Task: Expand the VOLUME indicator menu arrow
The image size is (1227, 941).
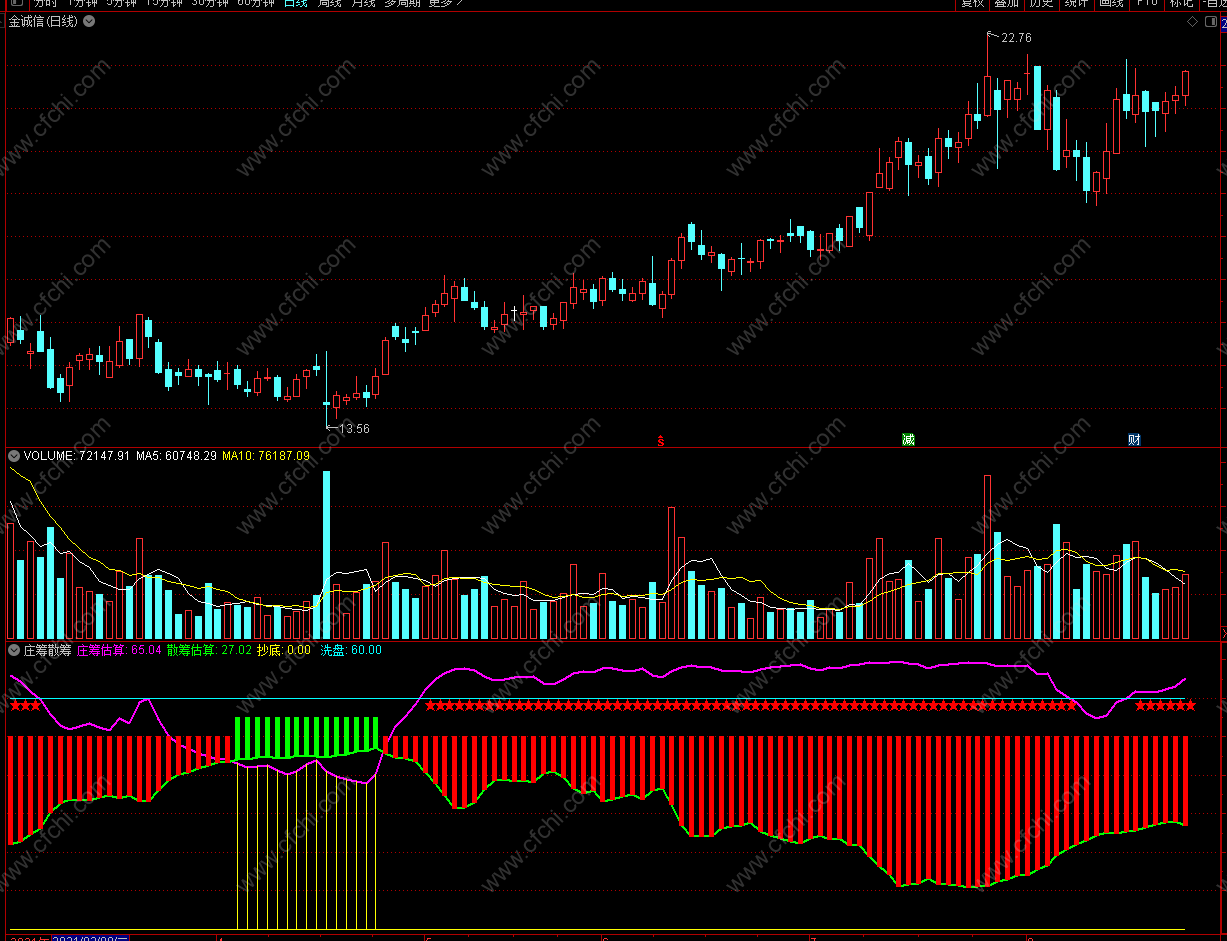Action: (14, 456)
